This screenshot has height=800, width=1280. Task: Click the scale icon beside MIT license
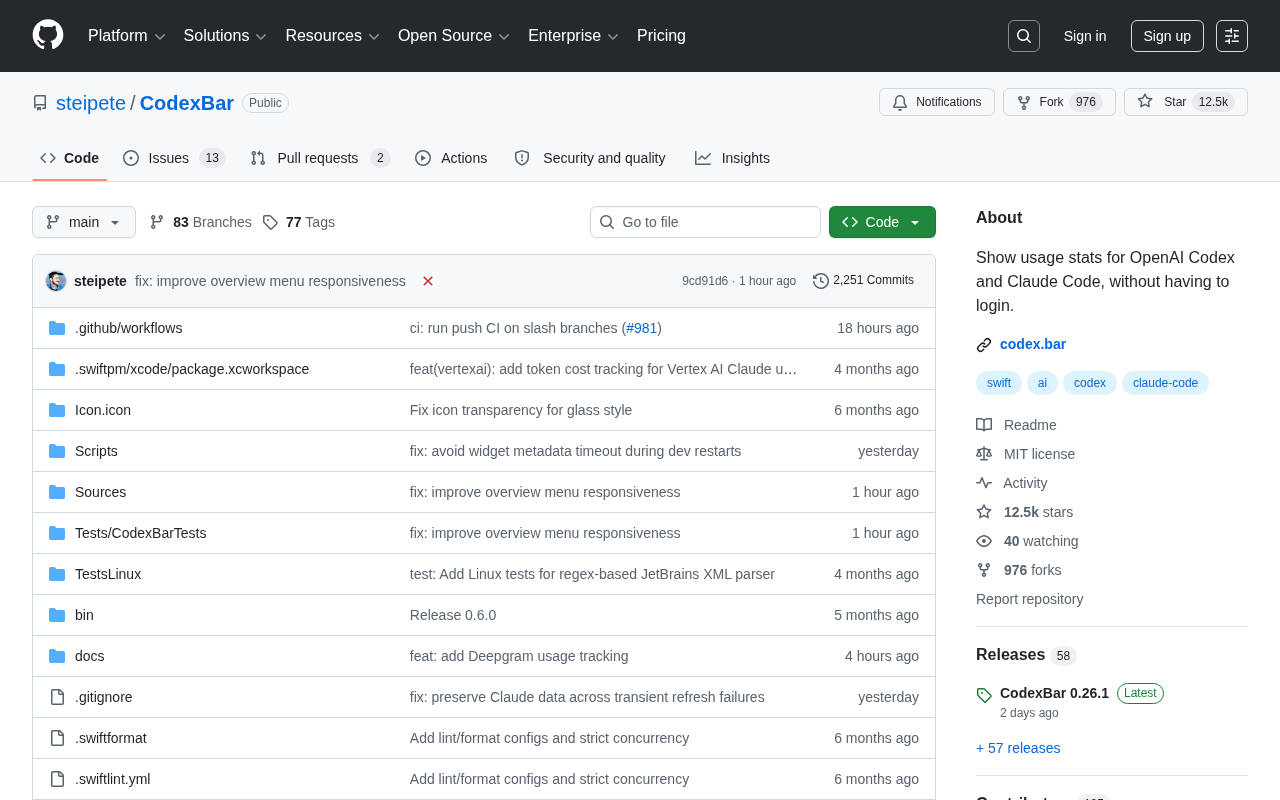click(984, 454)
